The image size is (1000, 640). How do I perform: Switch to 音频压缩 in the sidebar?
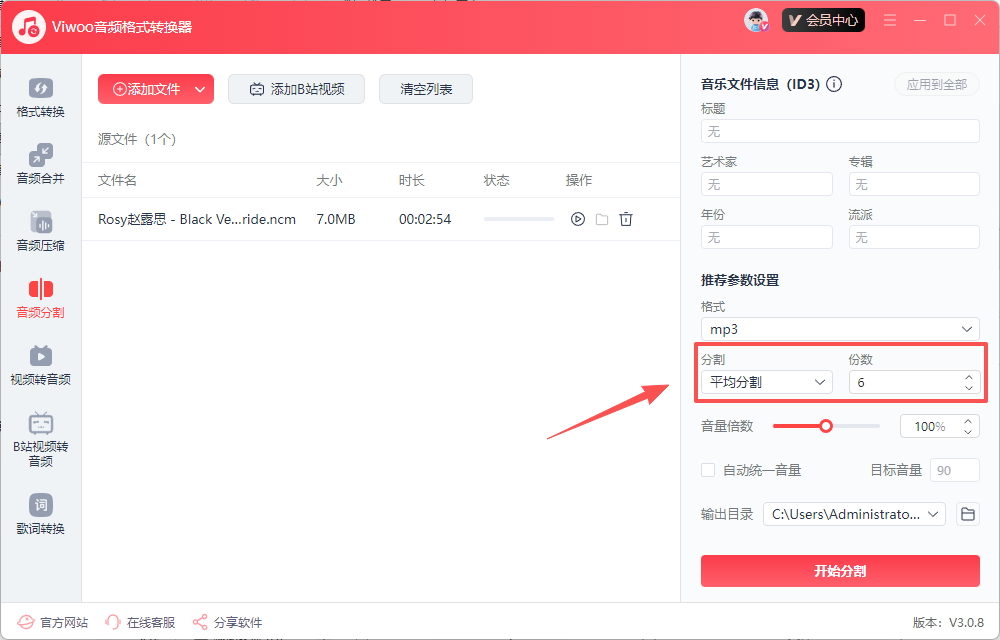point(40,231)
